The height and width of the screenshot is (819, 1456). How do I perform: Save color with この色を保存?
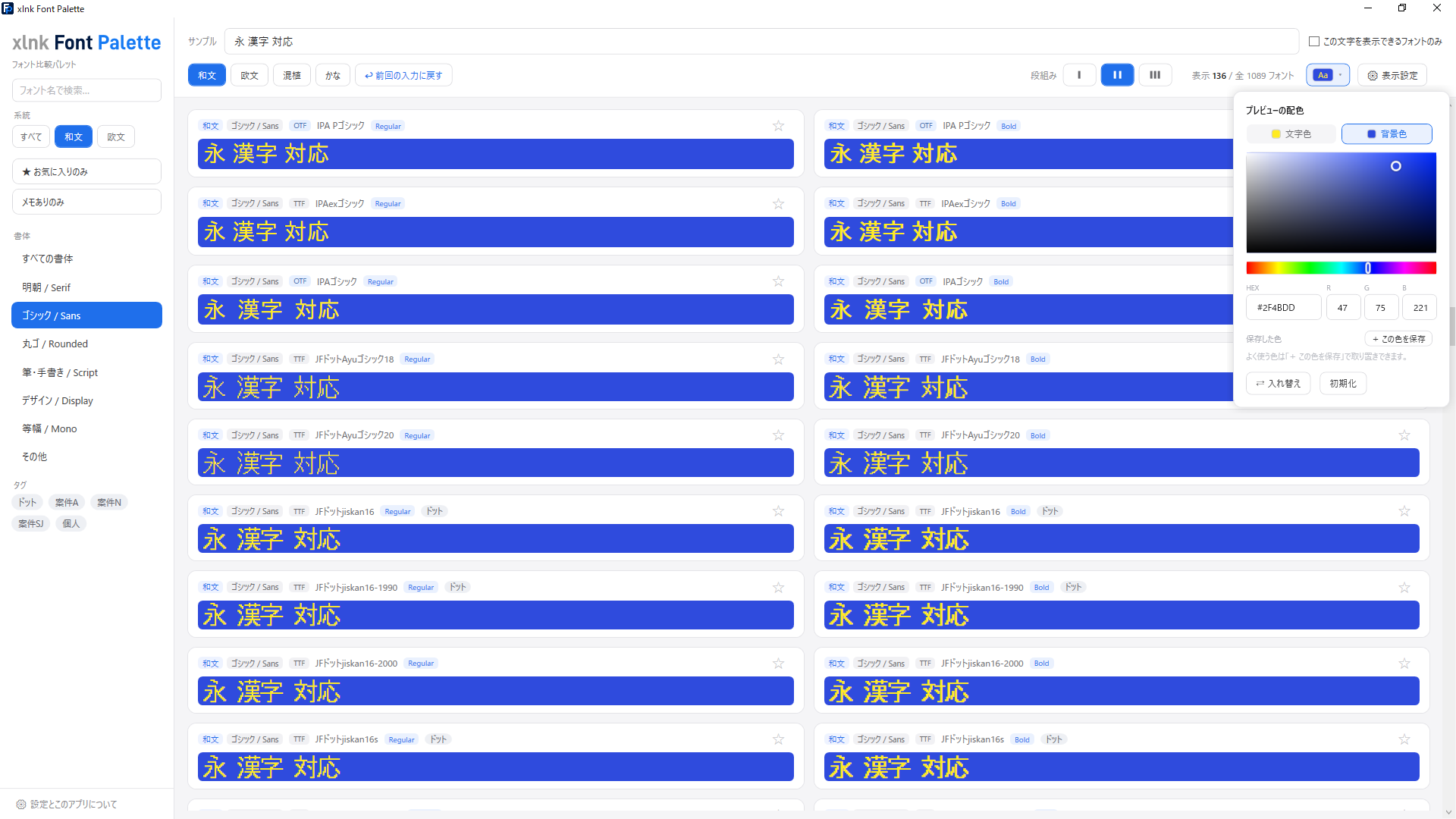coord(1398,339)
